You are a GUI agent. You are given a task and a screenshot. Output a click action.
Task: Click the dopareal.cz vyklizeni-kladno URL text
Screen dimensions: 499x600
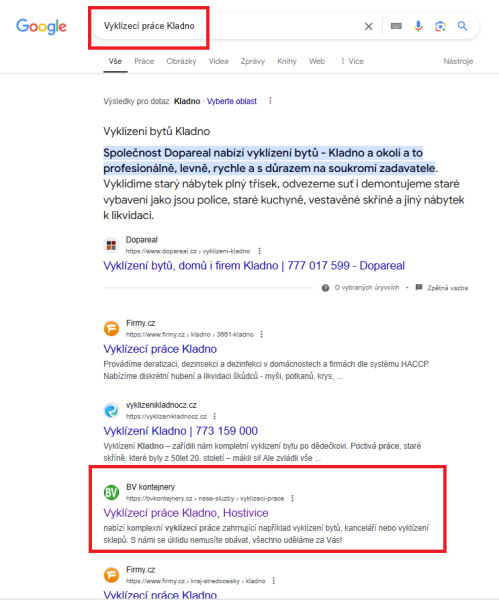tap(188, 251)
